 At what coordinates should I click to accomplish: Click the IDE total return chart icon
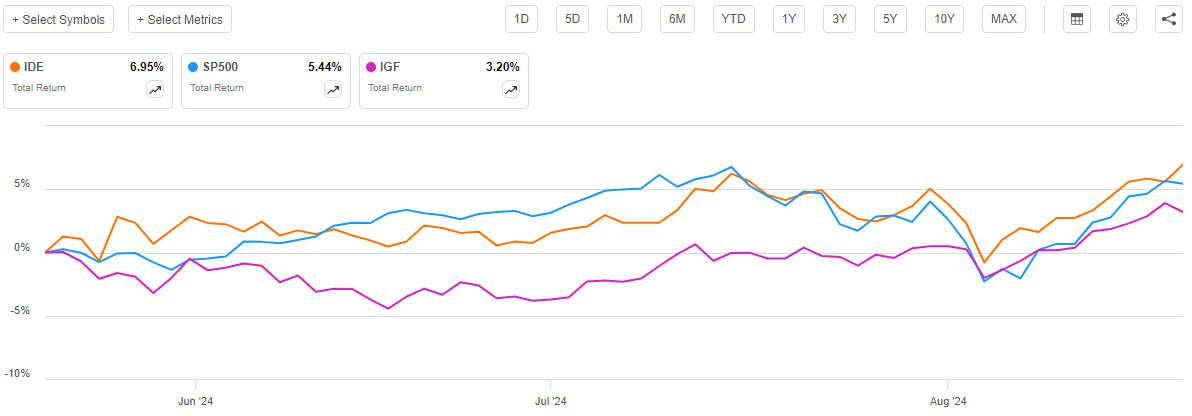pos(154,89)
